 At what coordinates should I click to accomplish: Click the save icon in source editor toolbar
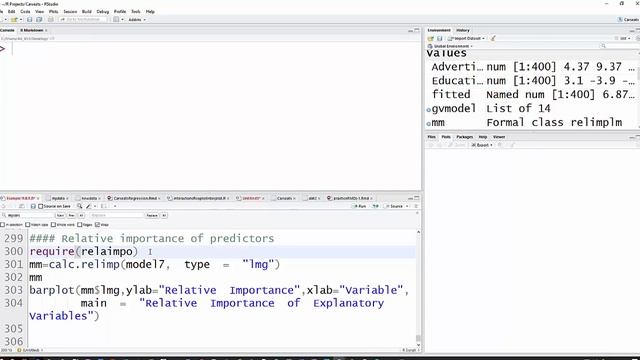[x=33, y=206]
